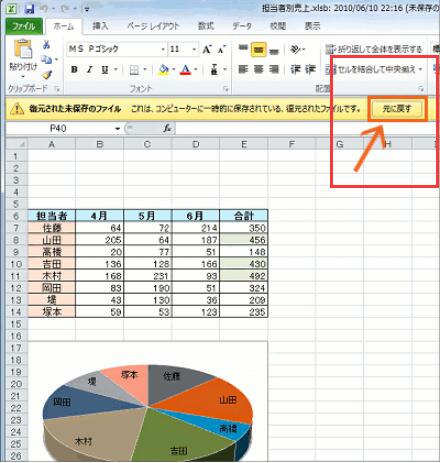This screenshot has height=463, width=440.
Task: Open the Underline style dropdown arrow
Action: (116, 70)
